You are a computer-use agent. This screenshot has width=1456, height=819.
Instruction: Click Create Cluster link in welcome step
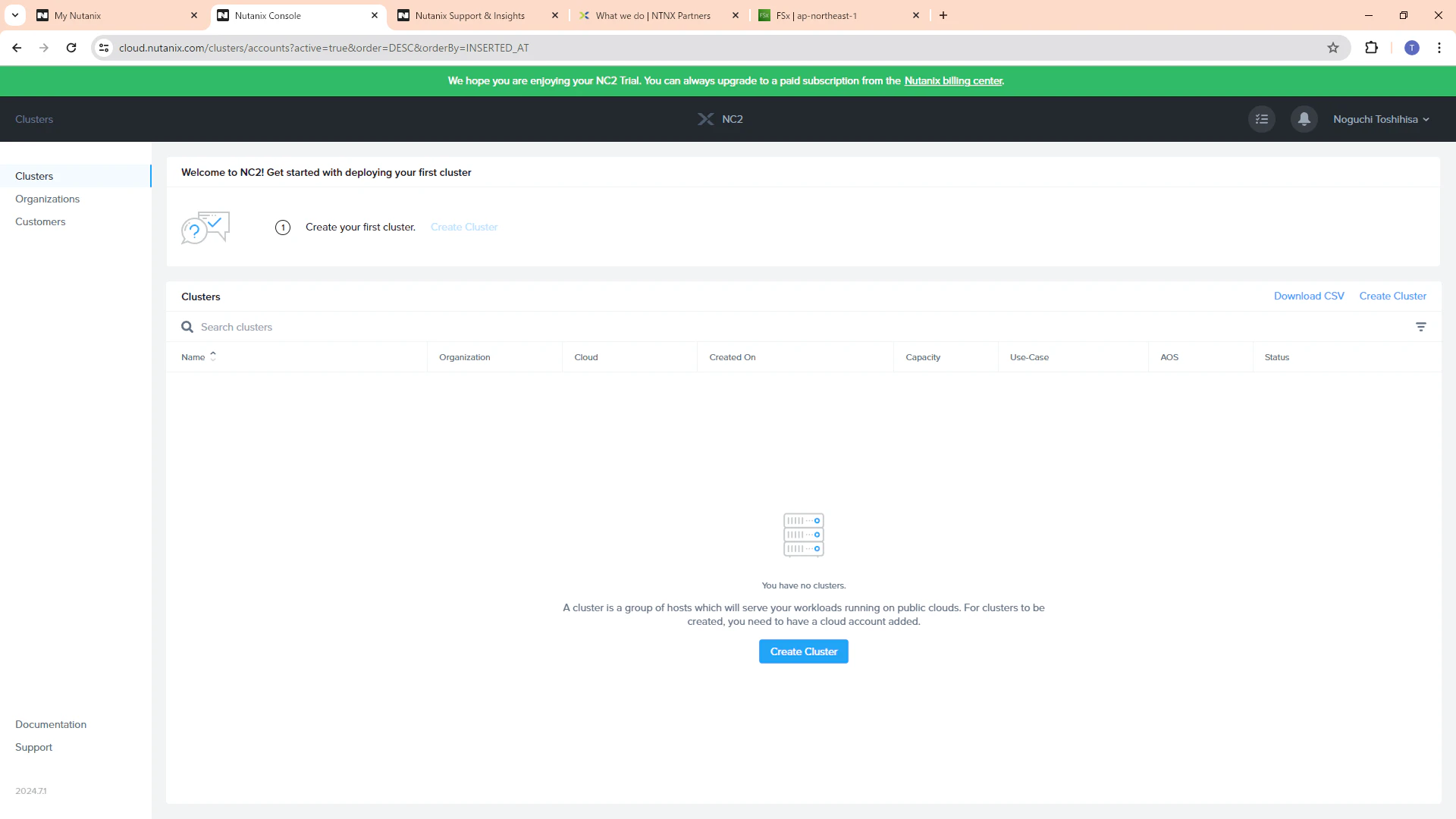point(464,227)
